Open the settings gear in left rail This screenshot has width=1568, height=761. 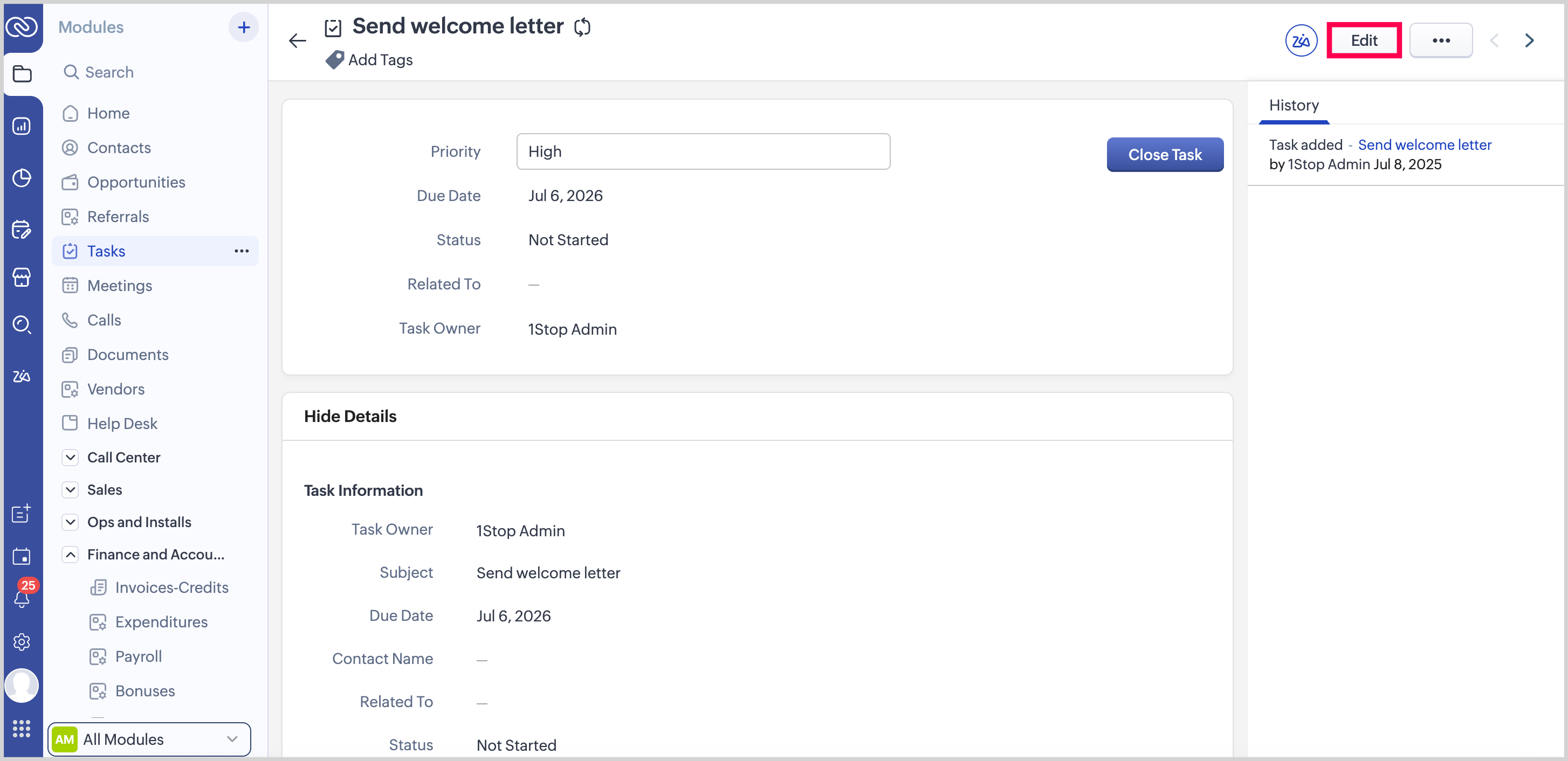pos(22,642)
